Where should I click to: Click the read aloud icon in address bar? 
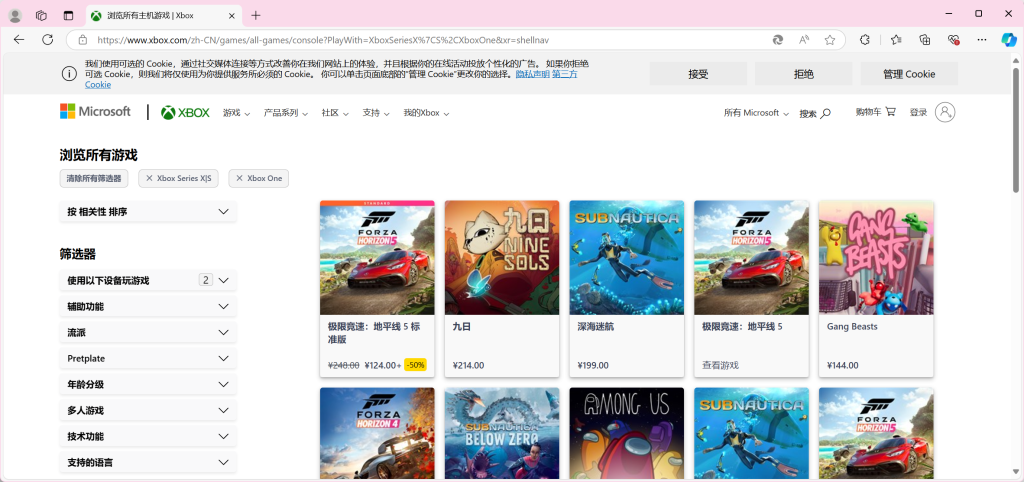804,40
